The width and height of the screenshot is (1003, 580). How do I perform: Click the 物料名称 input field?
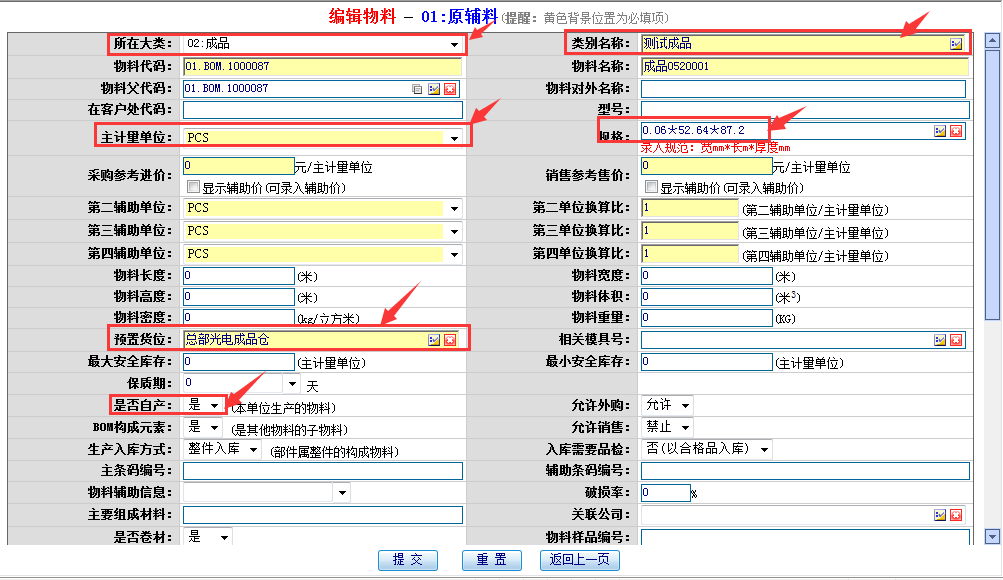coord(805,67)
